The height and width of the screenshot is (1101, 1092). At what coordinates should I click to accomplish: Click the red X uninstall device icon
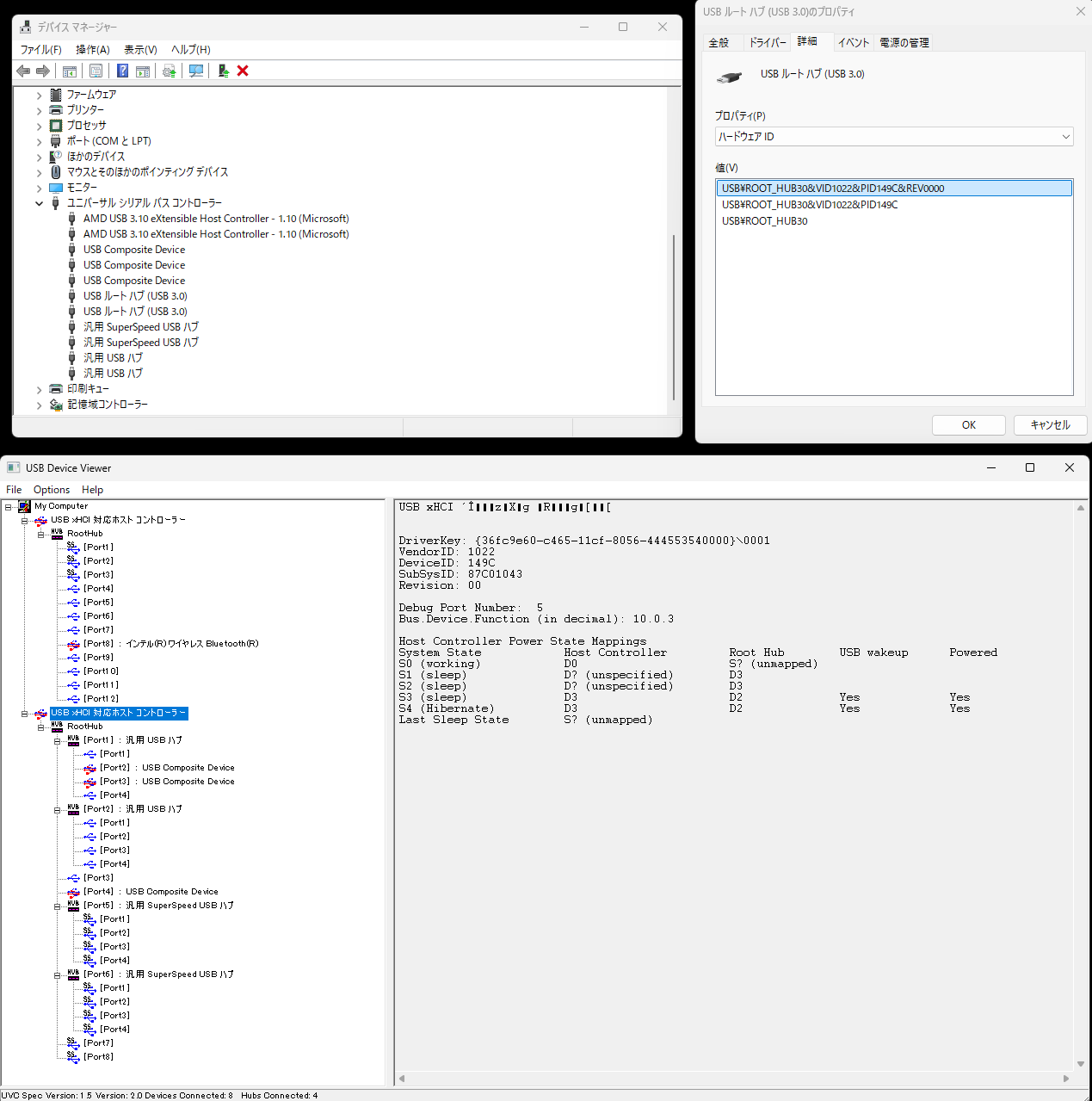tap(243, 71)
